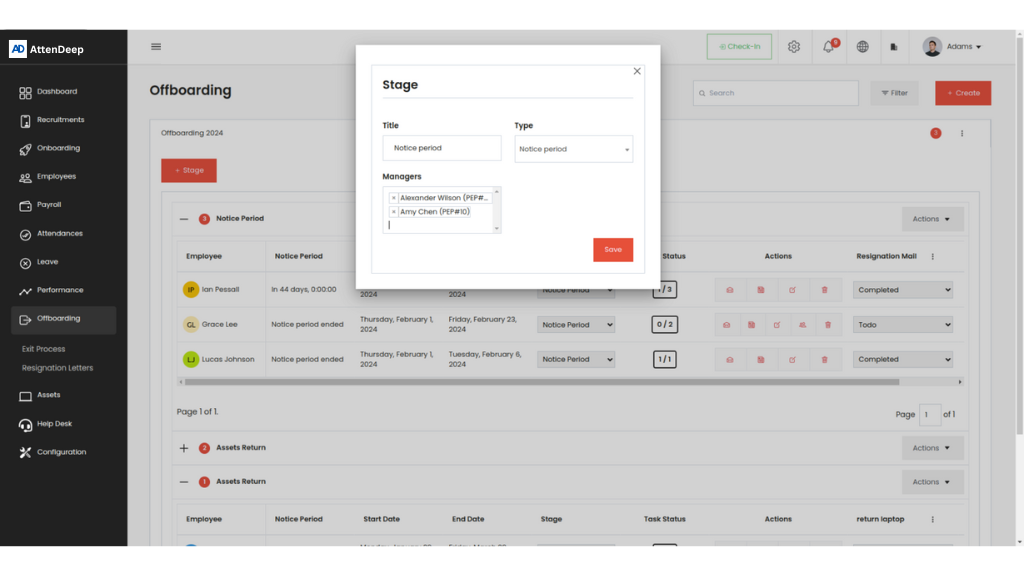This screenshot has width=1024, height=576.
Task: Delete Grace Lee's offboarding record
Action: click(x=828, y=325)
